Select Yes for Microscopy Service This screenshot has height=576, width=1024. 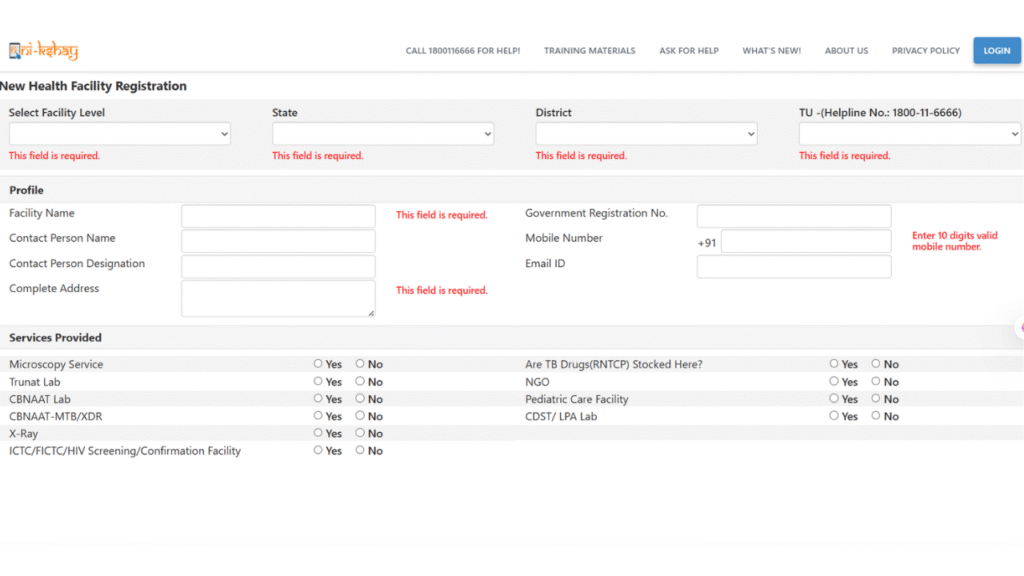click(319, 364)
